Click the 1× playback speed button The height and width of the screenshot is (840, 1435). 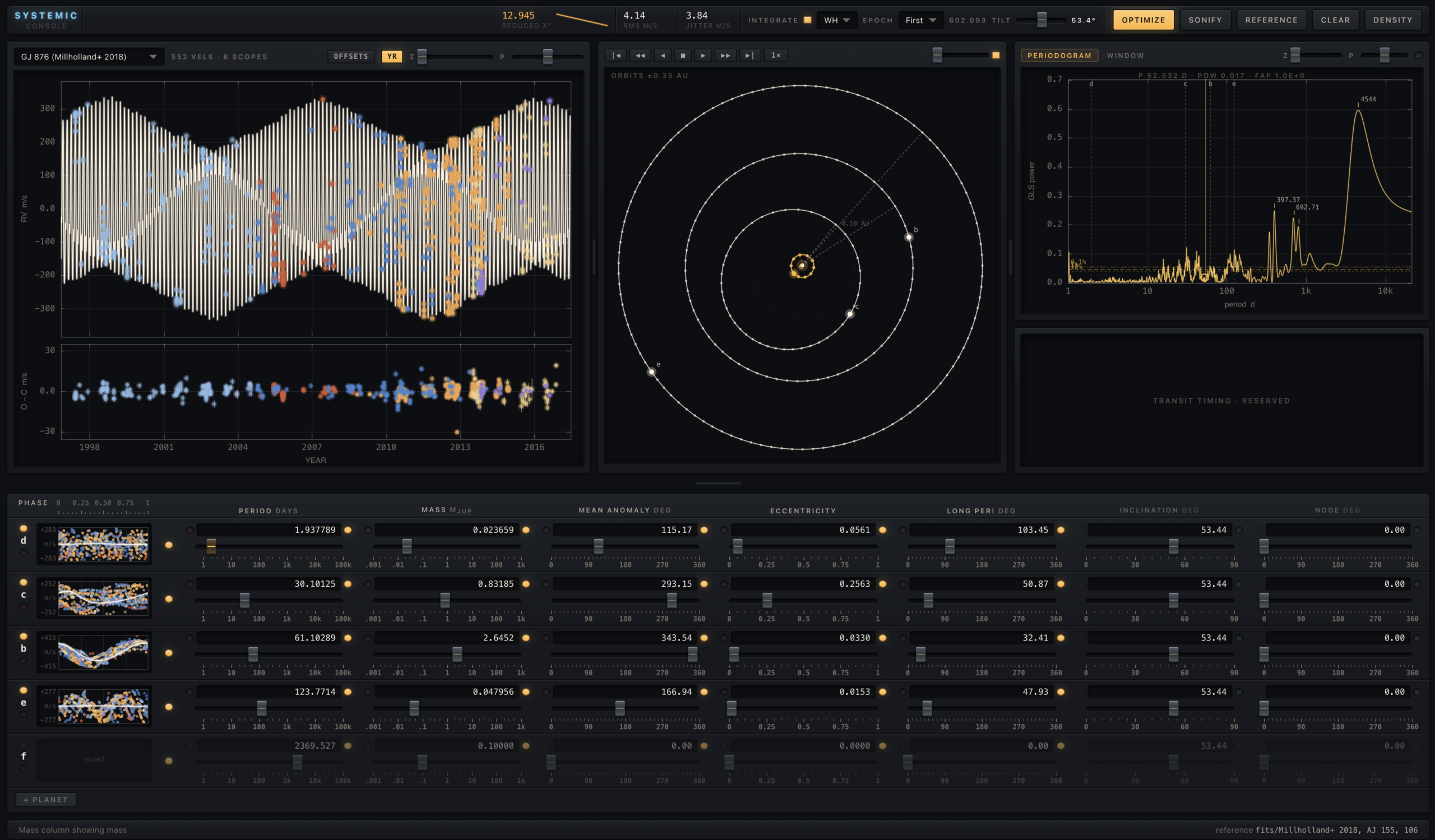pyautogui.click(x=776, y=56)
